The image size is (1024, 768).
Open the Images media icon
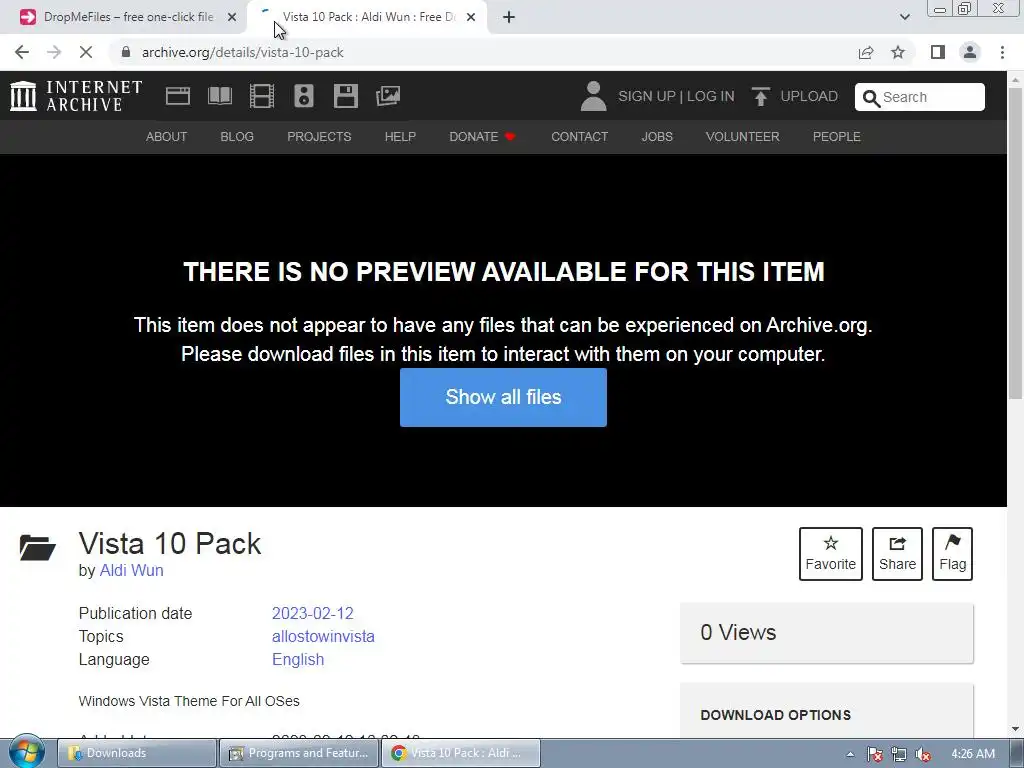tap(388, 96)
